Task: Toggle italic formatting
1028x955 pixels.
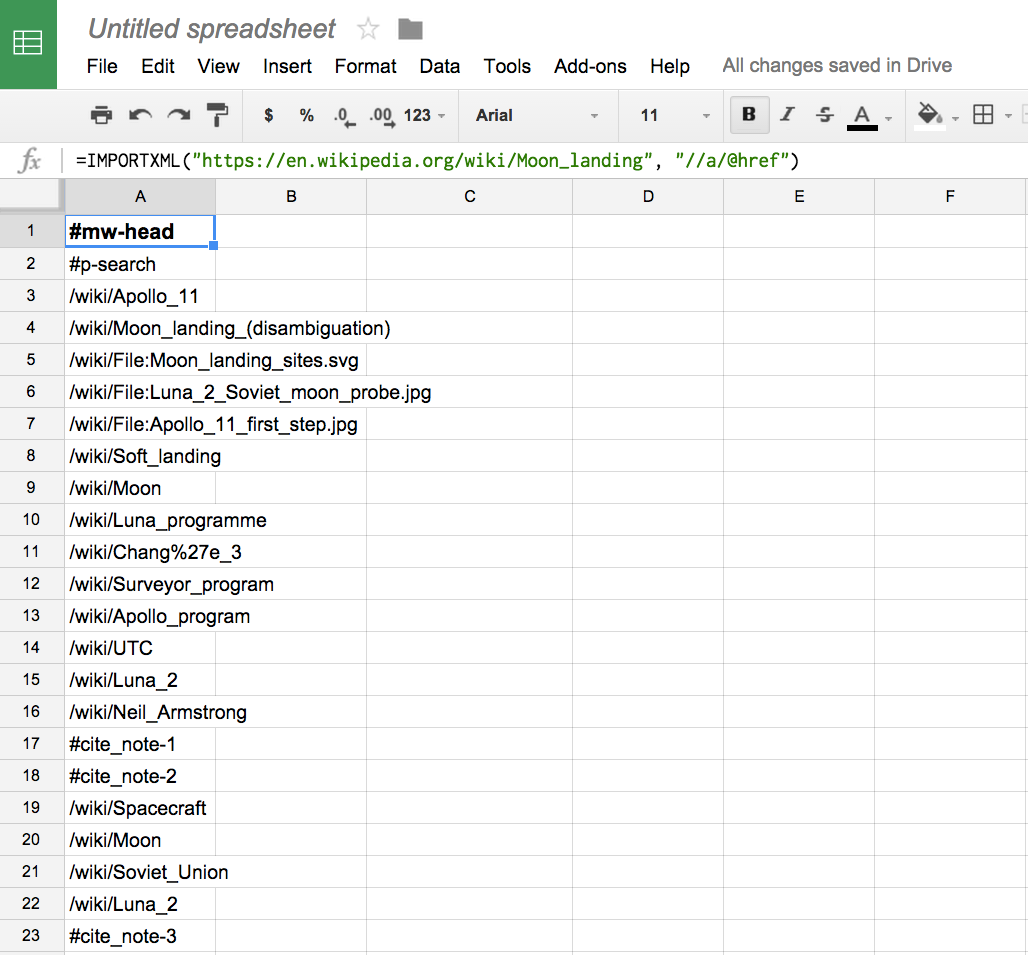Action: point(787,115)
